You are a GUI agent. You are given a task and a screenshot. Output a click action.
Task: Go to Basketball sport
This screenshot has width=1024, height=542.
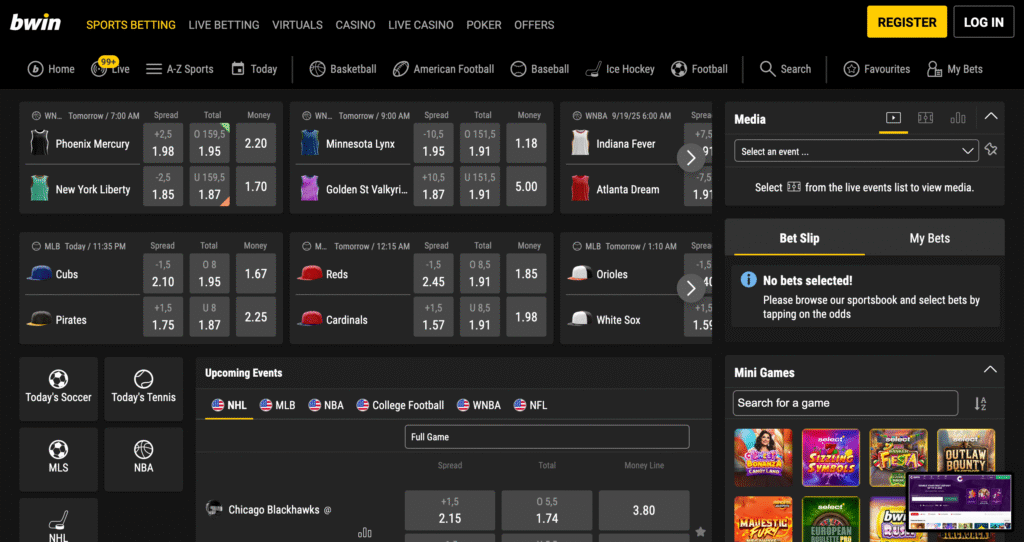click(x=343, y=69)
